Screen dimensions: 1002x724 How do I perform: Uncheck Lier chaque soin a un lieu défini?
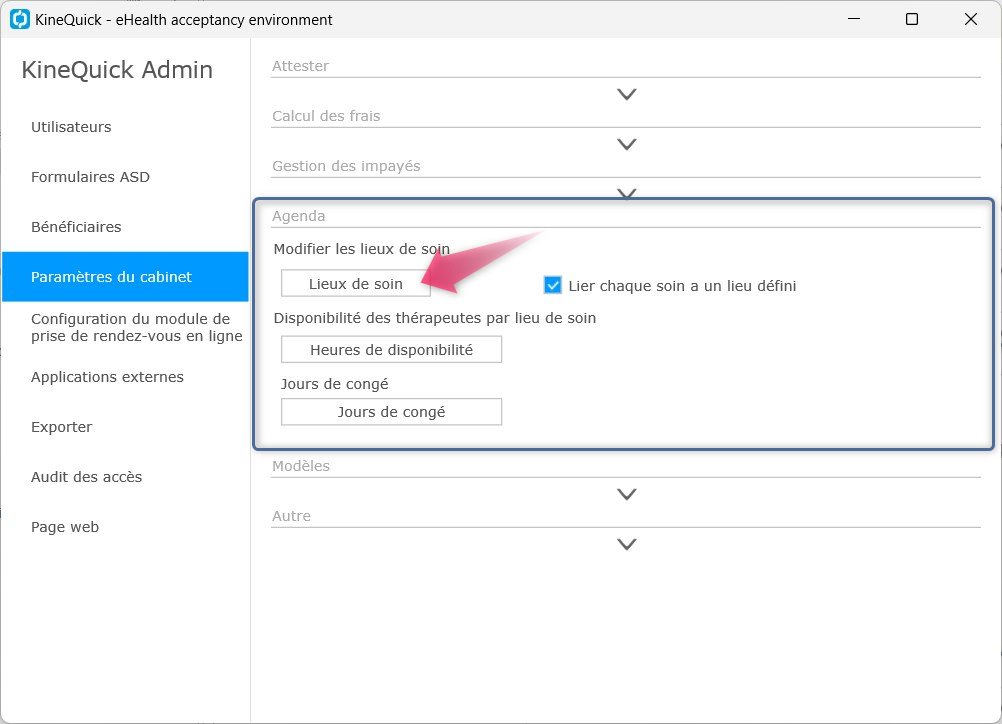(x=553, y=285)
